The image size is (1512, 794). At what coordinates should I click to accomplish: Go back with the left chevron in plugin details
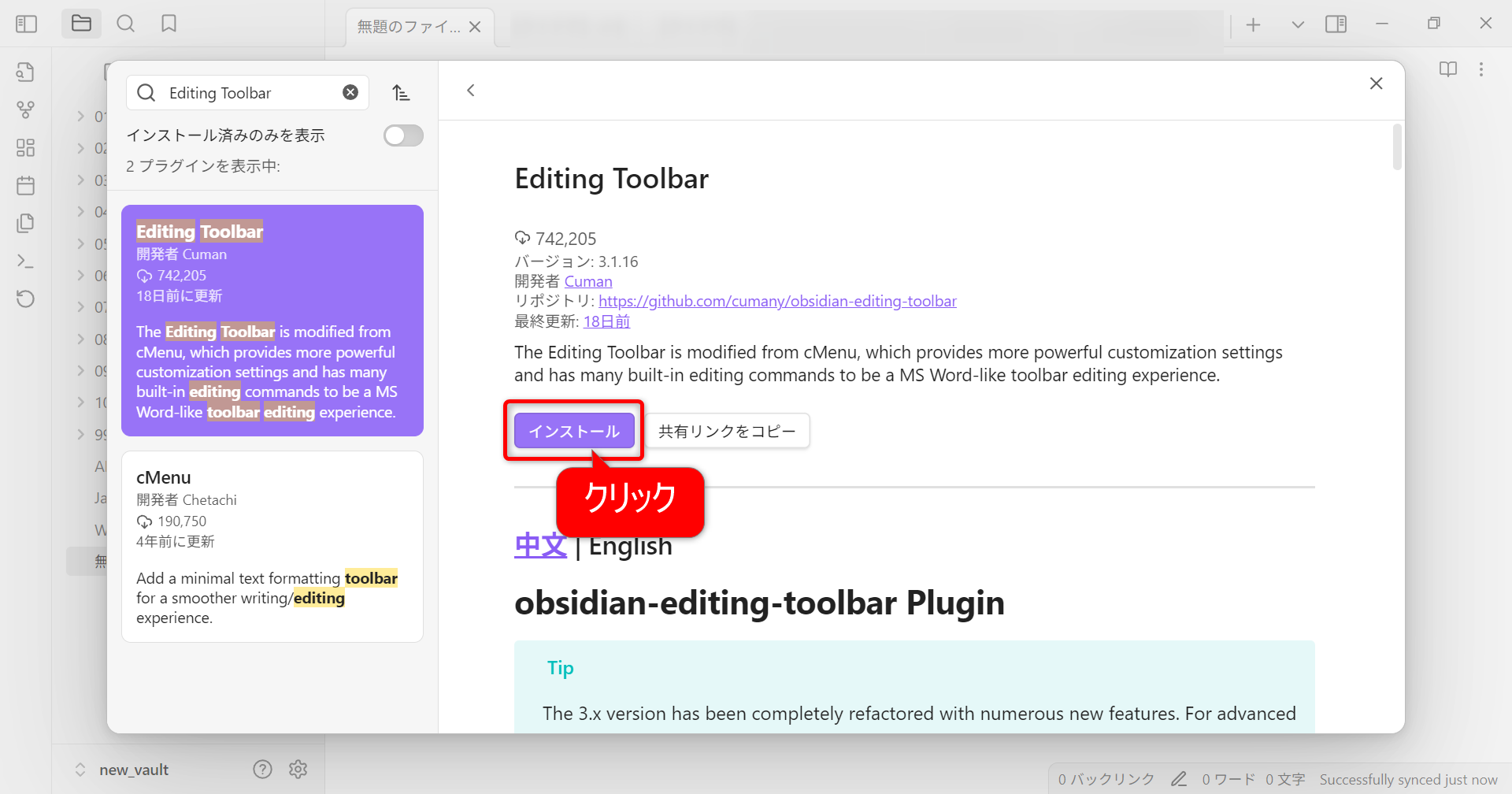tap(471, 91)
